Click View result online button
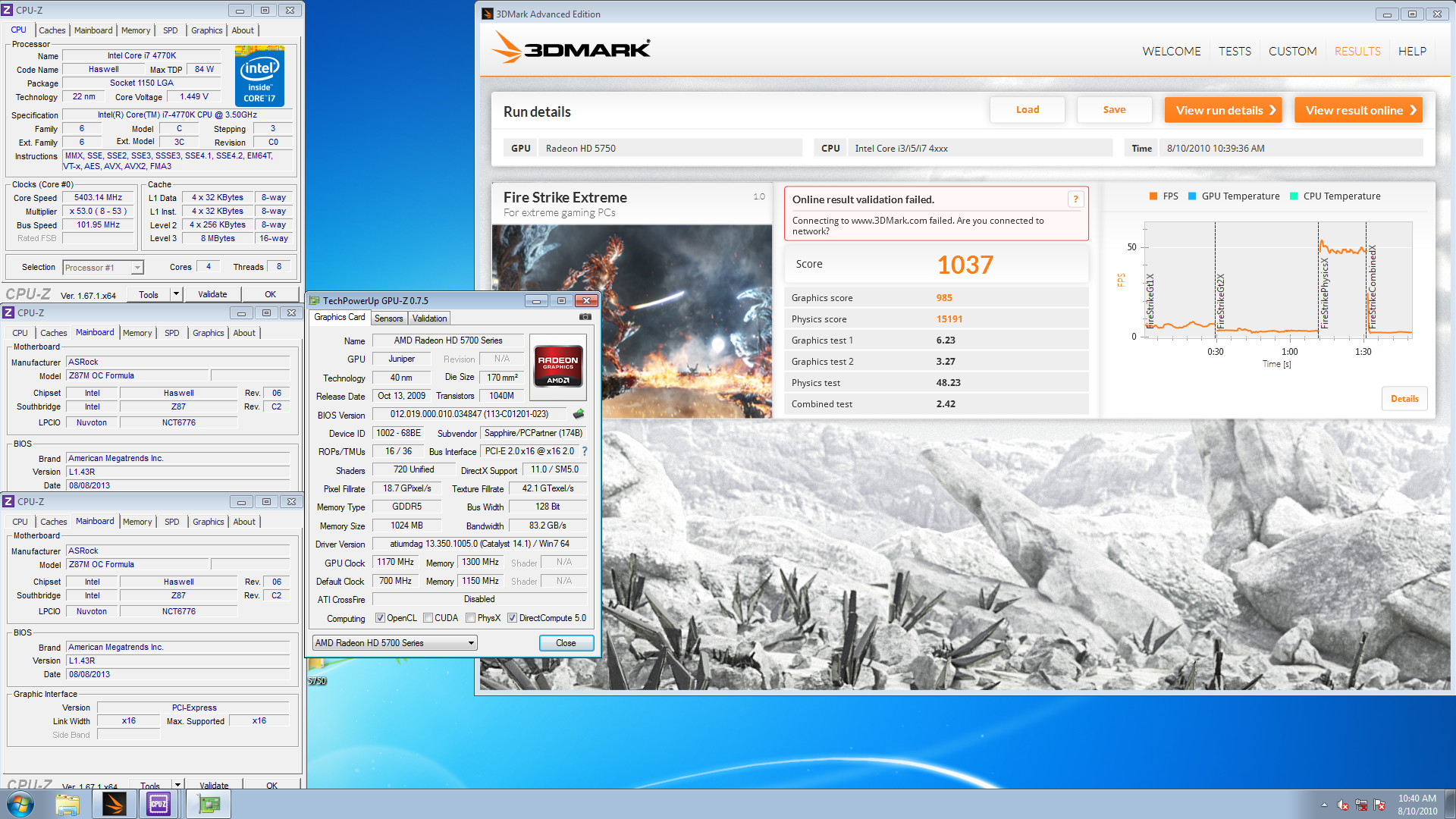This screenshot has height=819, width=1456. [x=1358, y=110]
